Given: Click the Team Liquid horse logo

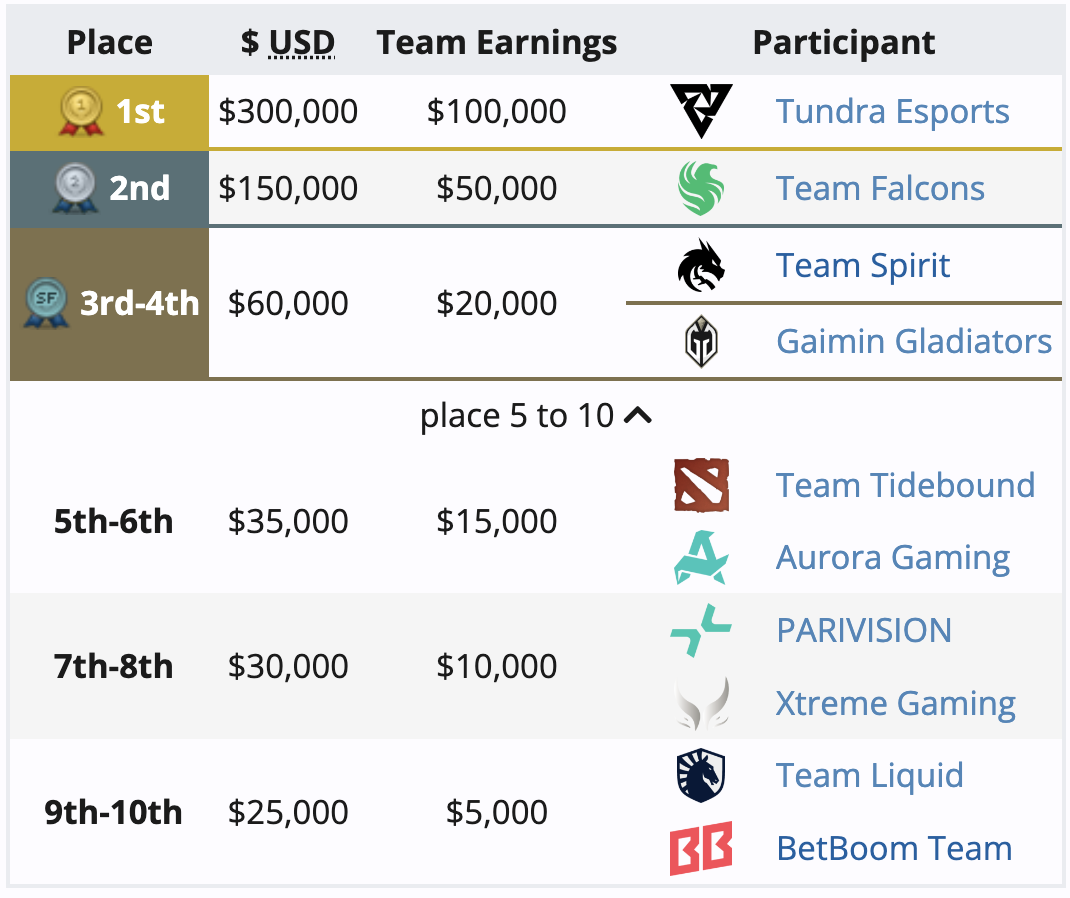Looking at the screenshot, I should pos(701,775).
